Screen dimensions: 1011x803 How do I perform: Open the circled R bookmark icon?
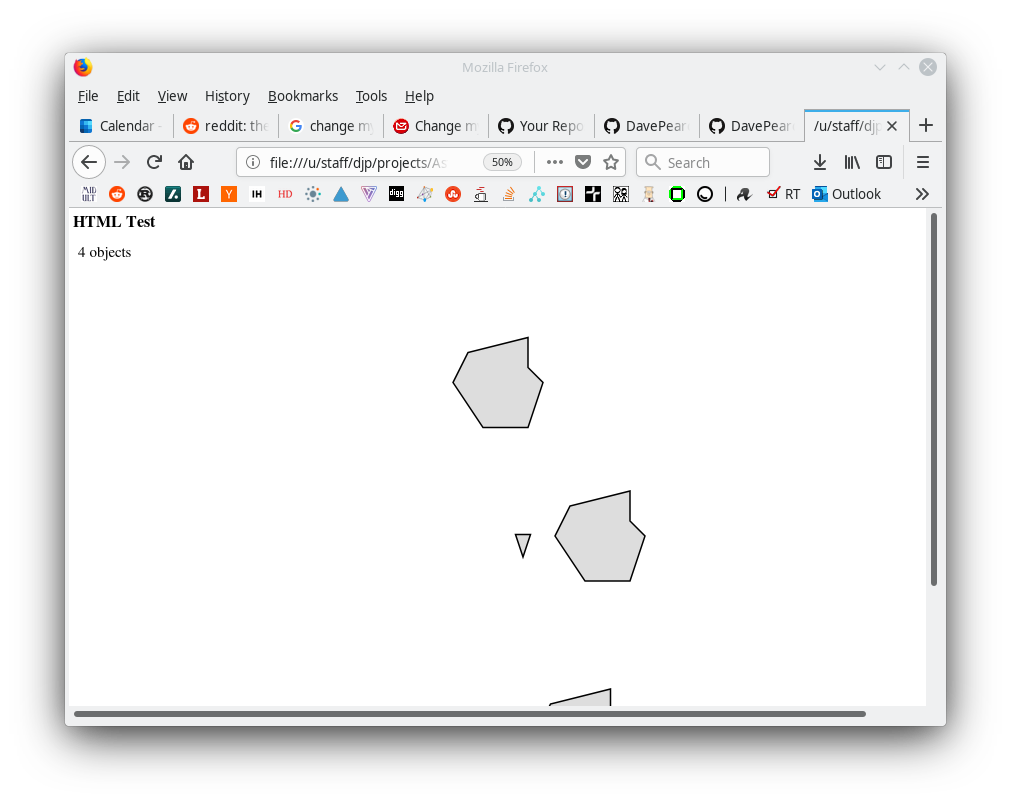[x=145, y=194]
